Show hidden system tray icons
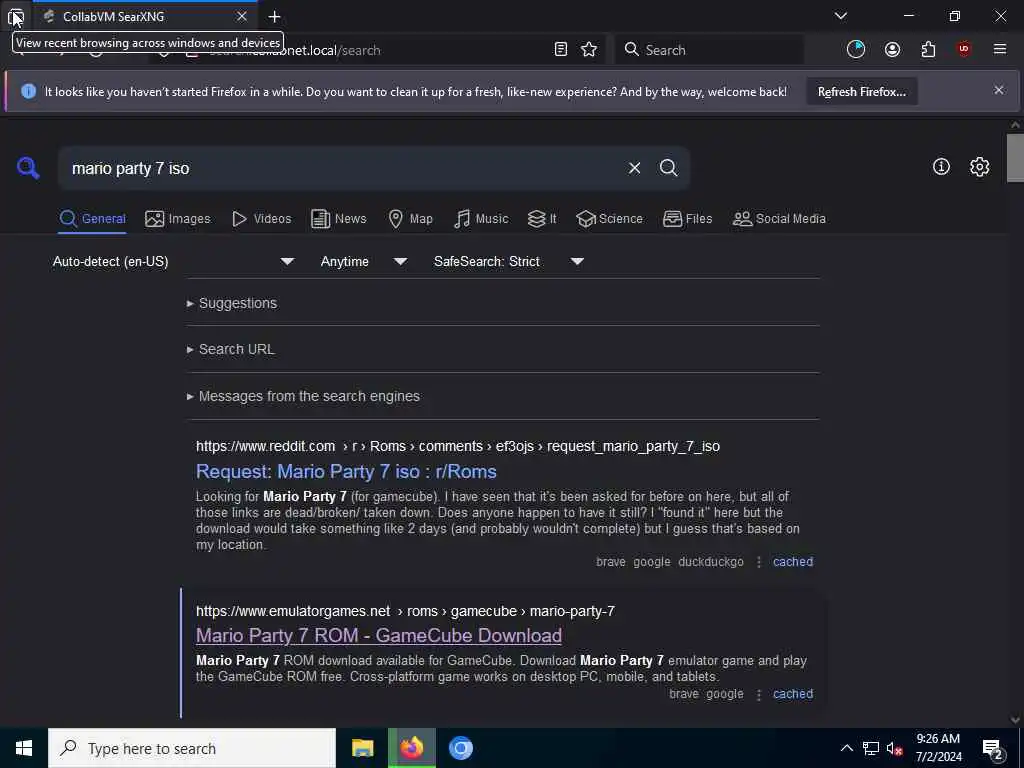 pos(846,748)
